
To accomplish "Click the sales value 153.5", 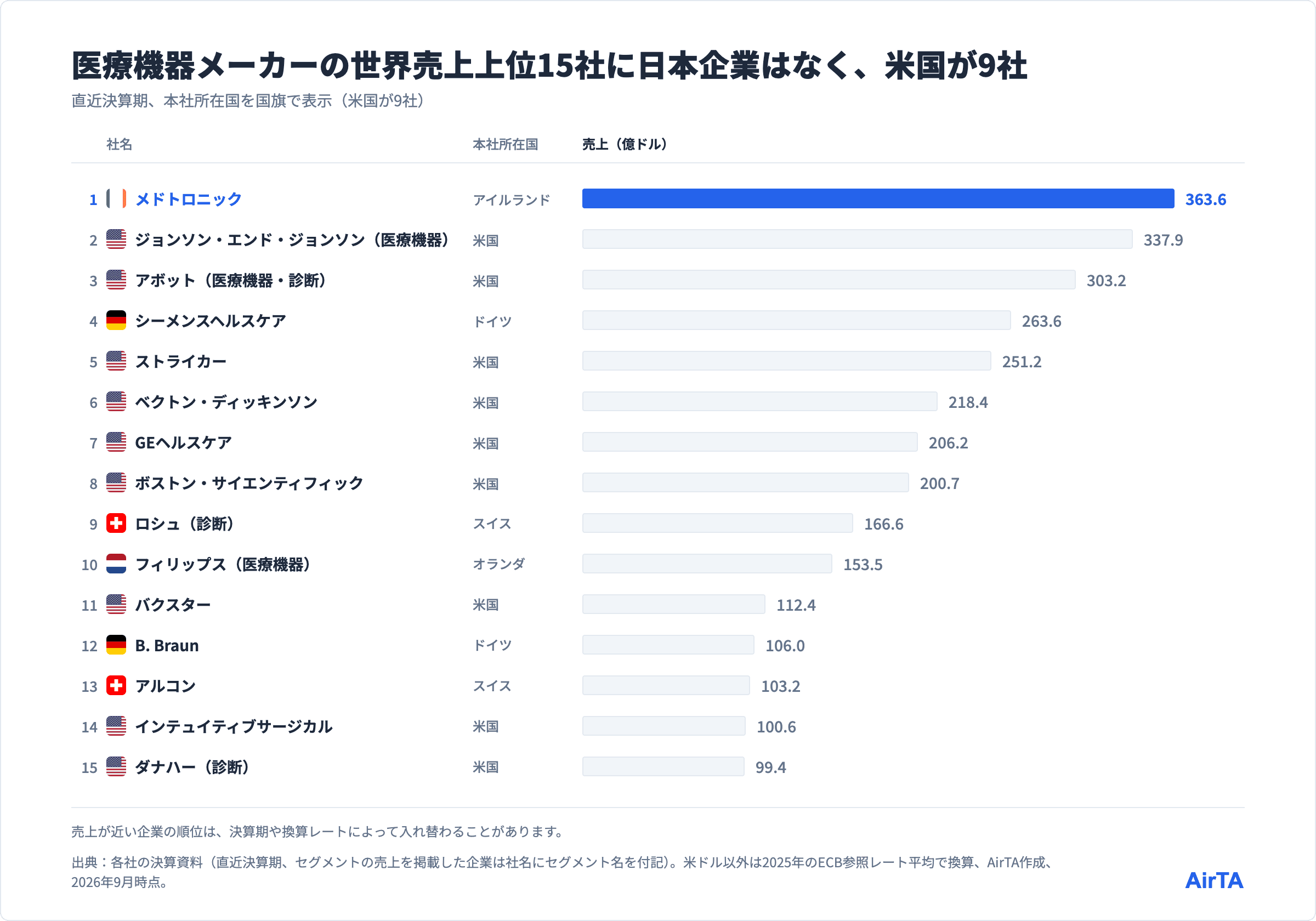I will click(x=863, y=565).
